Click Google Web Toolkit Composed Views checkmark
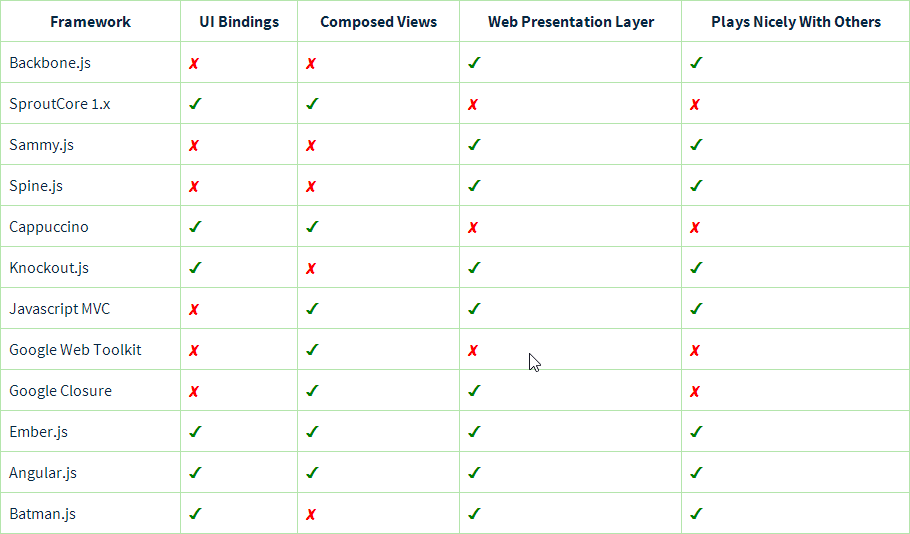The image size is (910, 534). point(312,349)
